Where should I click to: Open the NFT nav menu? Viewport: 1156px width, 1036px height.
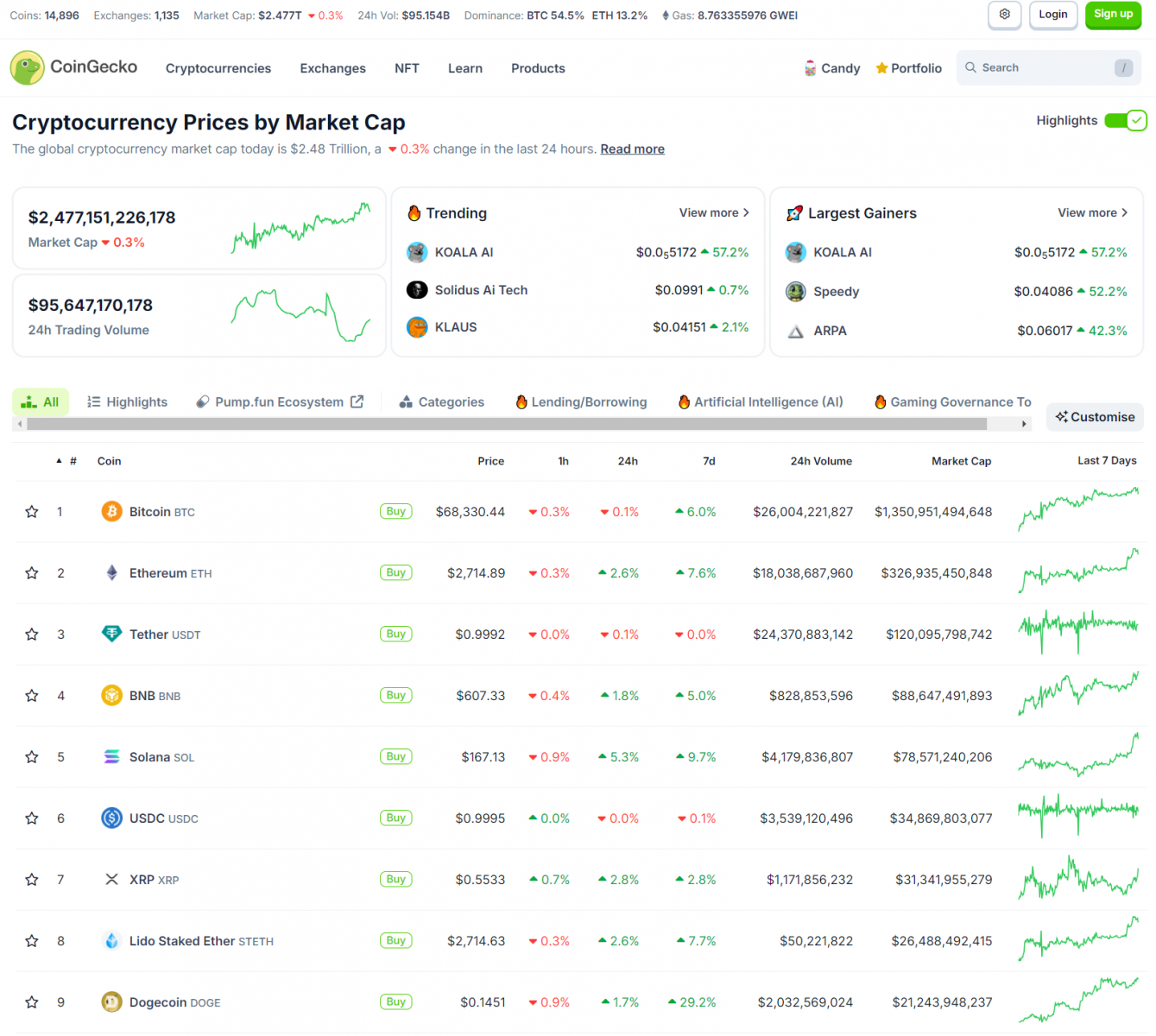click(407, 68)
